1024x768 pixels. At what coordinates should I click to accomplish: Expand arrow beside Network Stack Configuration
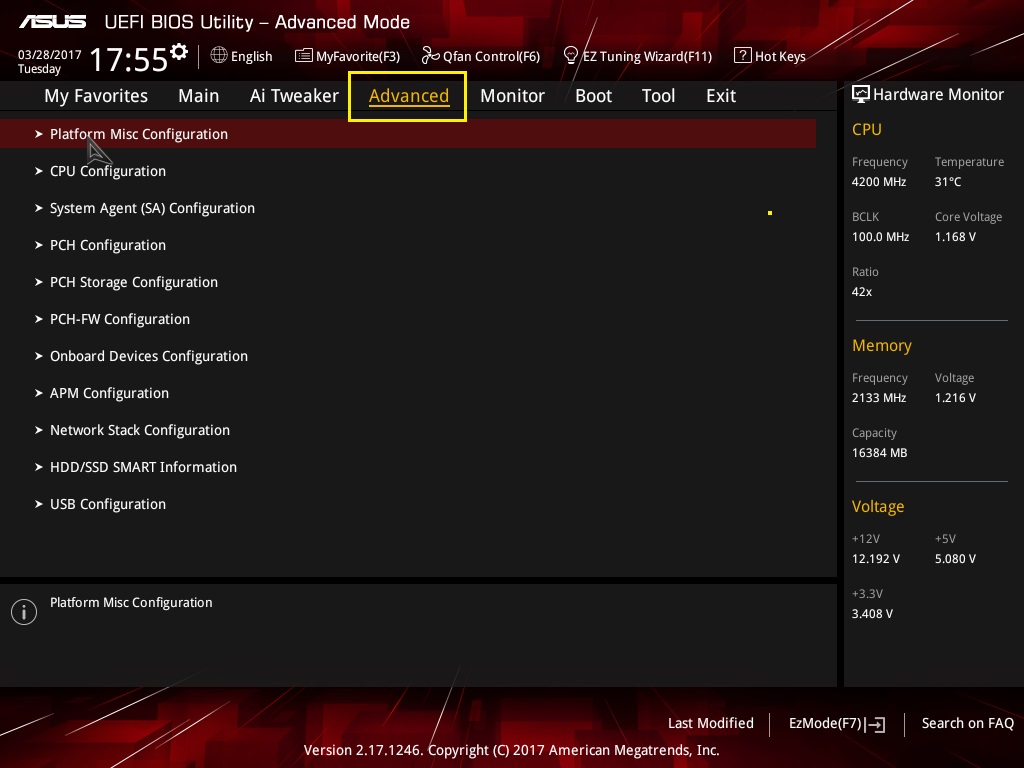pos(39,430)
